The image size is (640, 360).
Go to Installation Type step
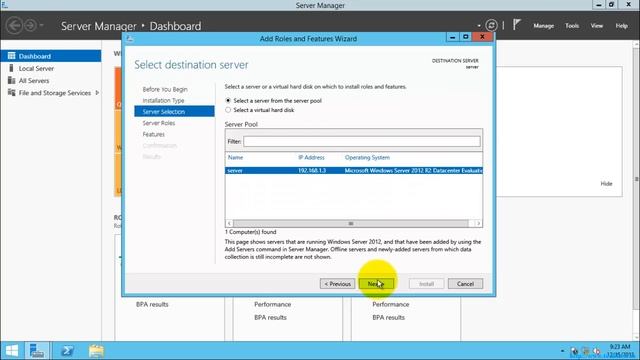pos(163,100)
